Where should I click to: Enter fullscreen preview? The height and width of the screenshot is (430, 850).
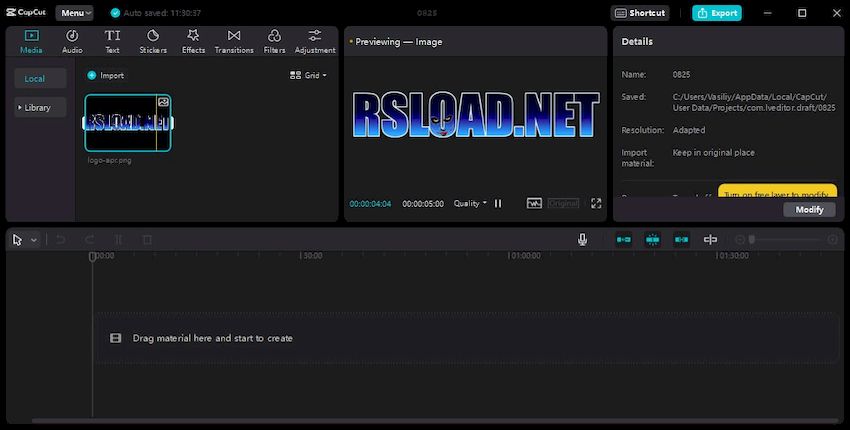pos(596,203)
